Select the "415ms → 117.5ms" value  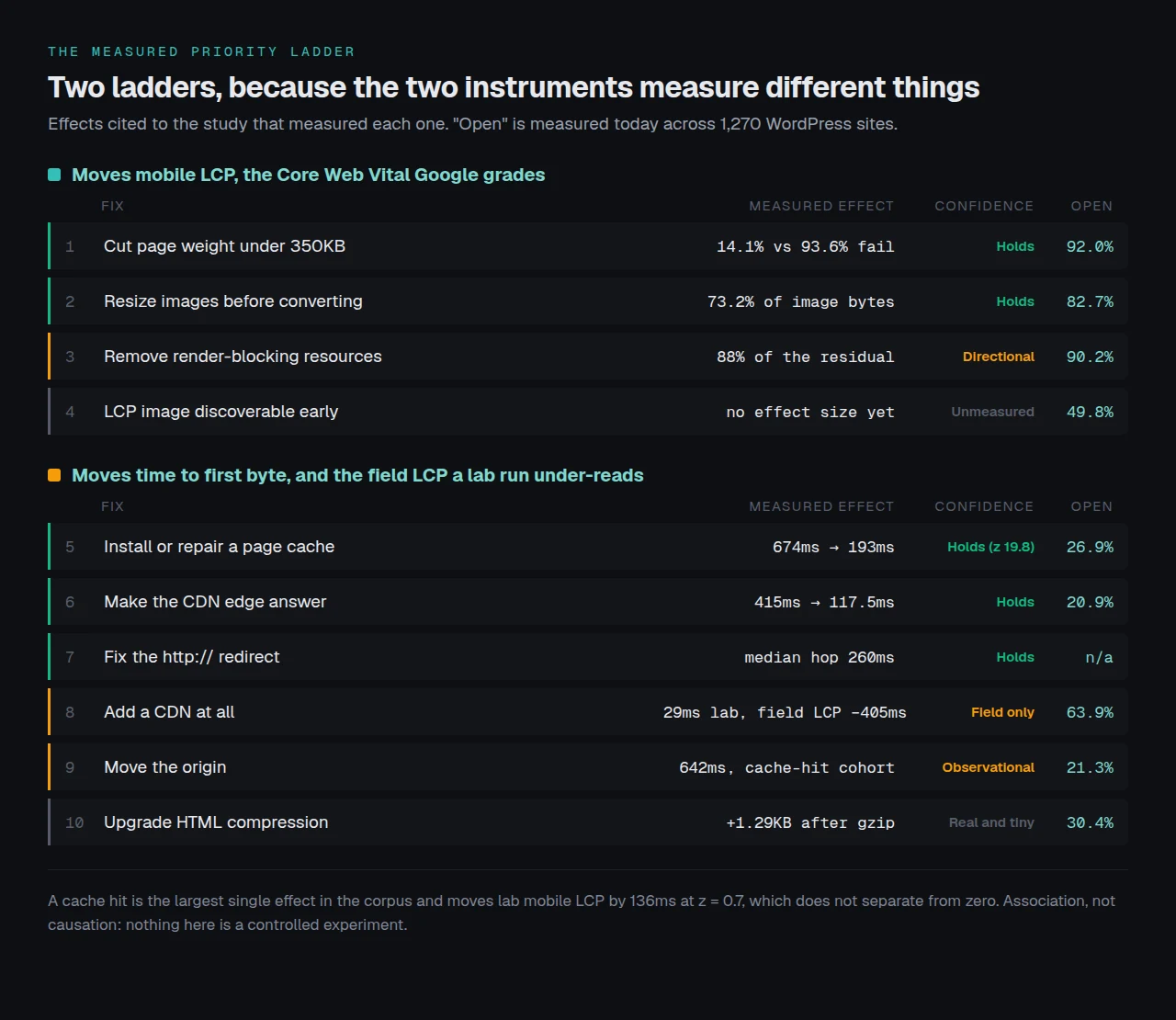(824, 602)
